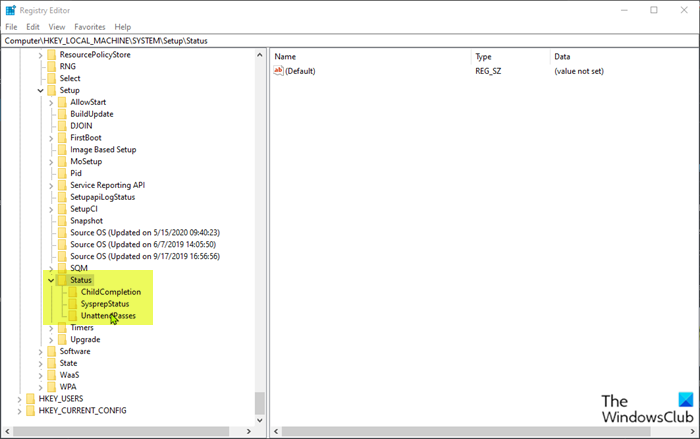The height and width of the screenshot is (439, 700).
Task: Select the (Default) string value icon
Action: click(x=279, y=71)
